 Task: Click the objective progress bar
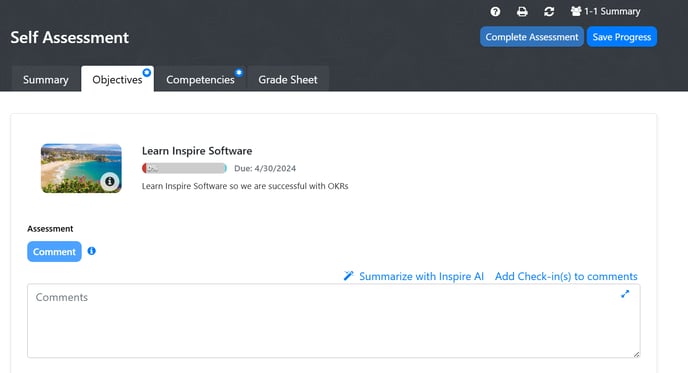click(184, 168)
